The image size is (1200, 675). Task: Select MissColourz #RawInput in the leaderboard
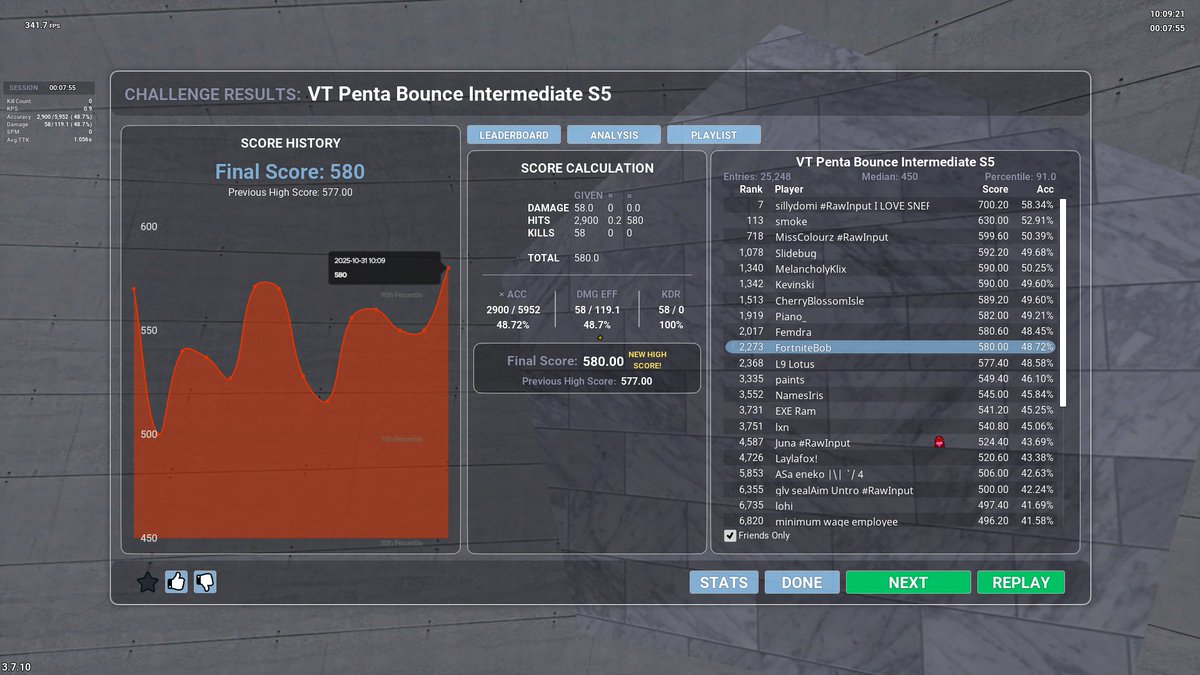tap(890, 237)
